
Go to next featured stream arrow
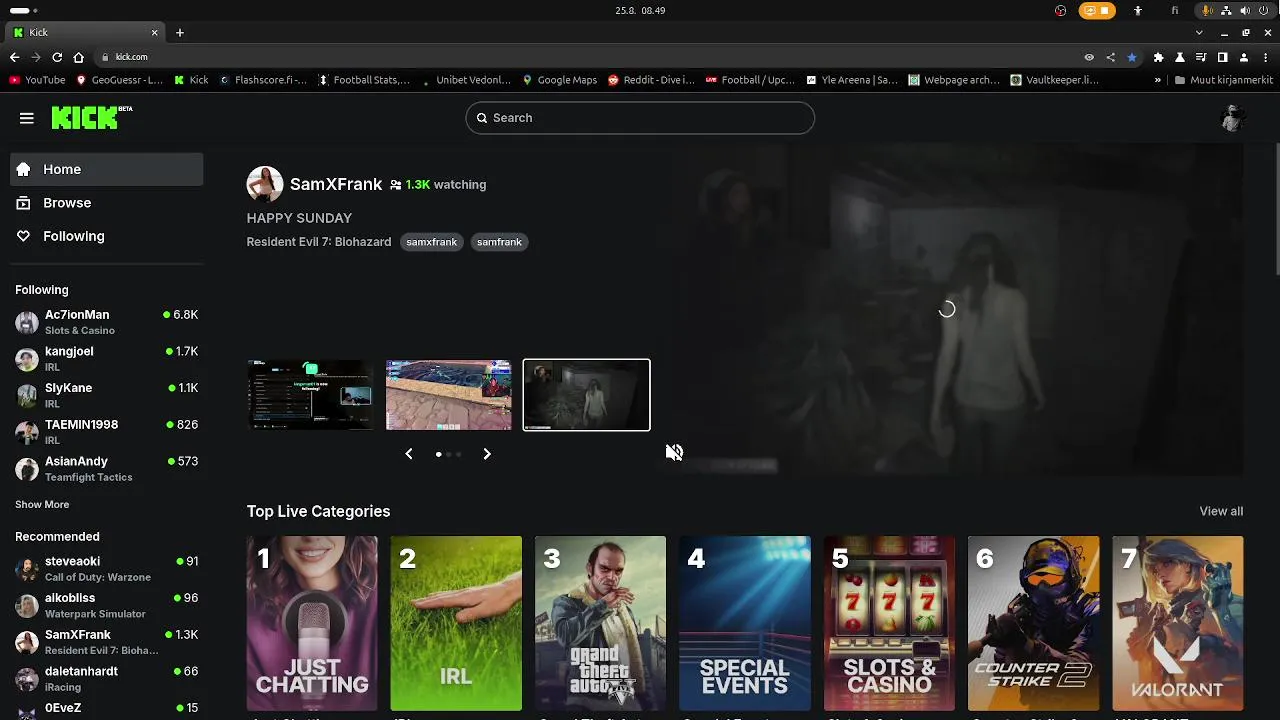pos(487,454)
